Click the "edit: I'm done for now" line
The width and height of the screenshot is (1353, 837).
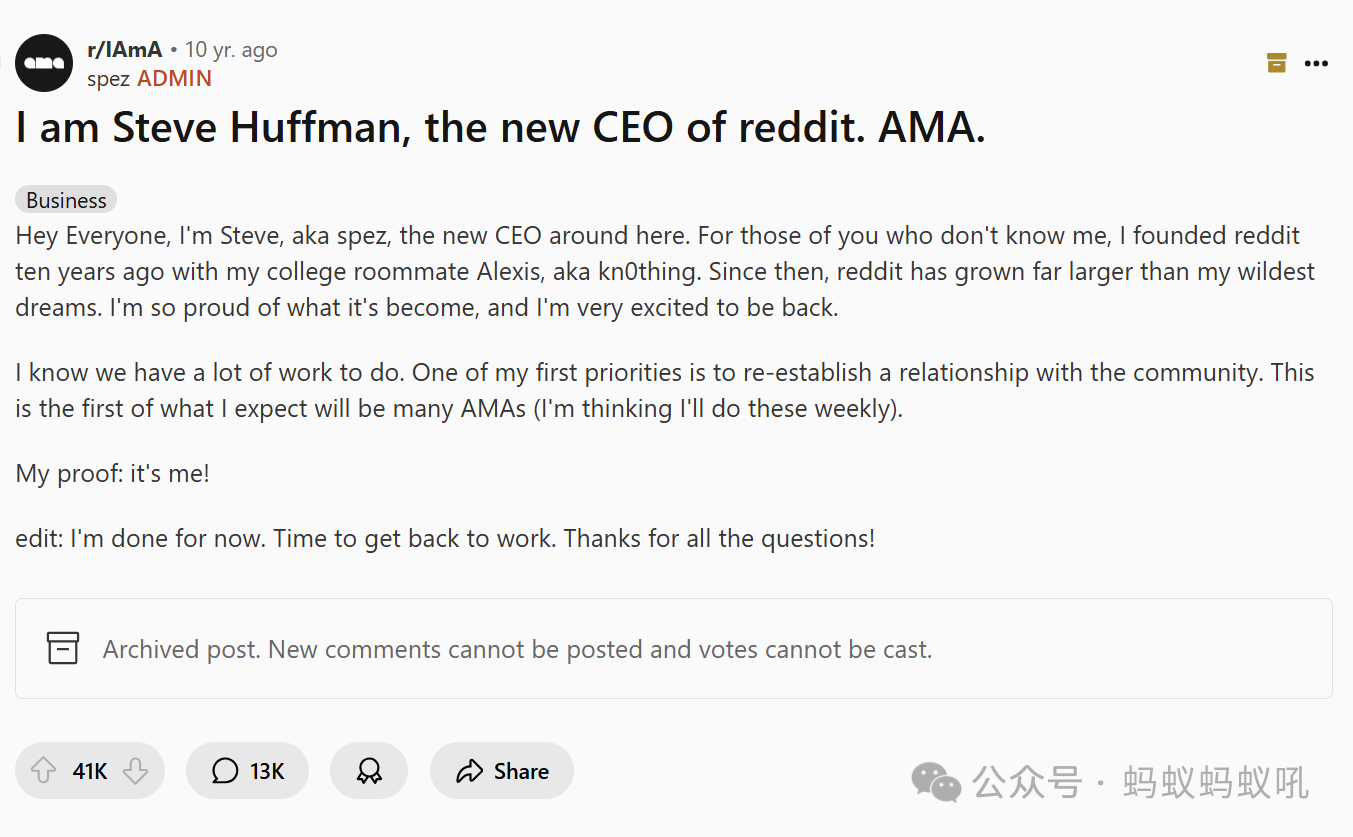[445, 538]
